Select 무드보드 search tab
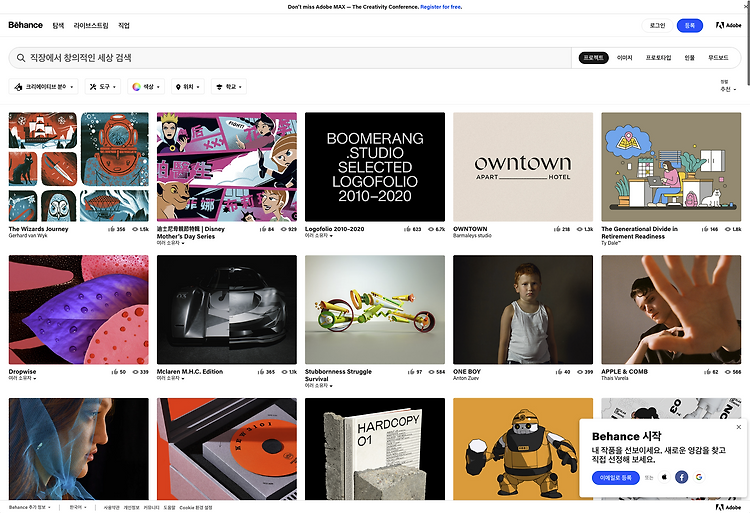 [718, 58]
